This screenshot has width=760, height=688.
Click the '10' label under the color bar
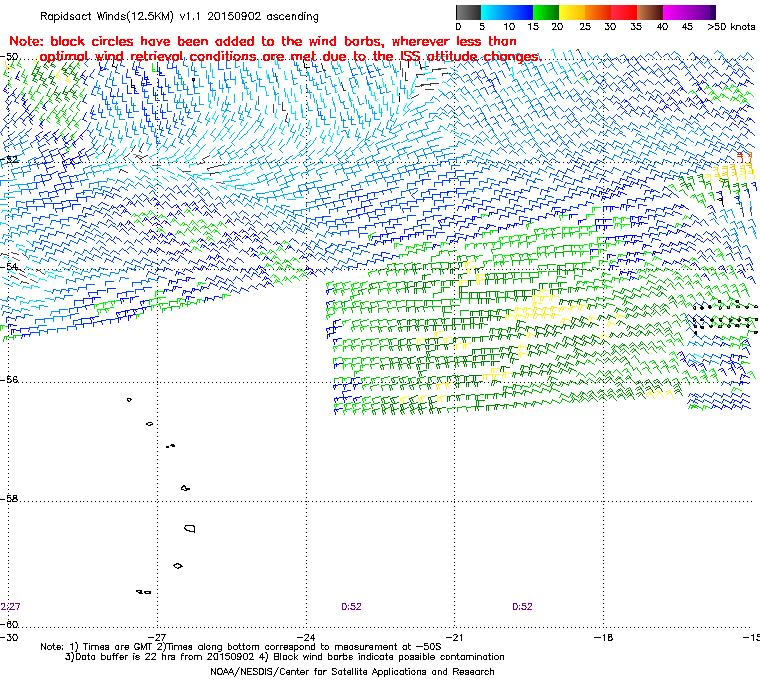(x=508, y=27)
